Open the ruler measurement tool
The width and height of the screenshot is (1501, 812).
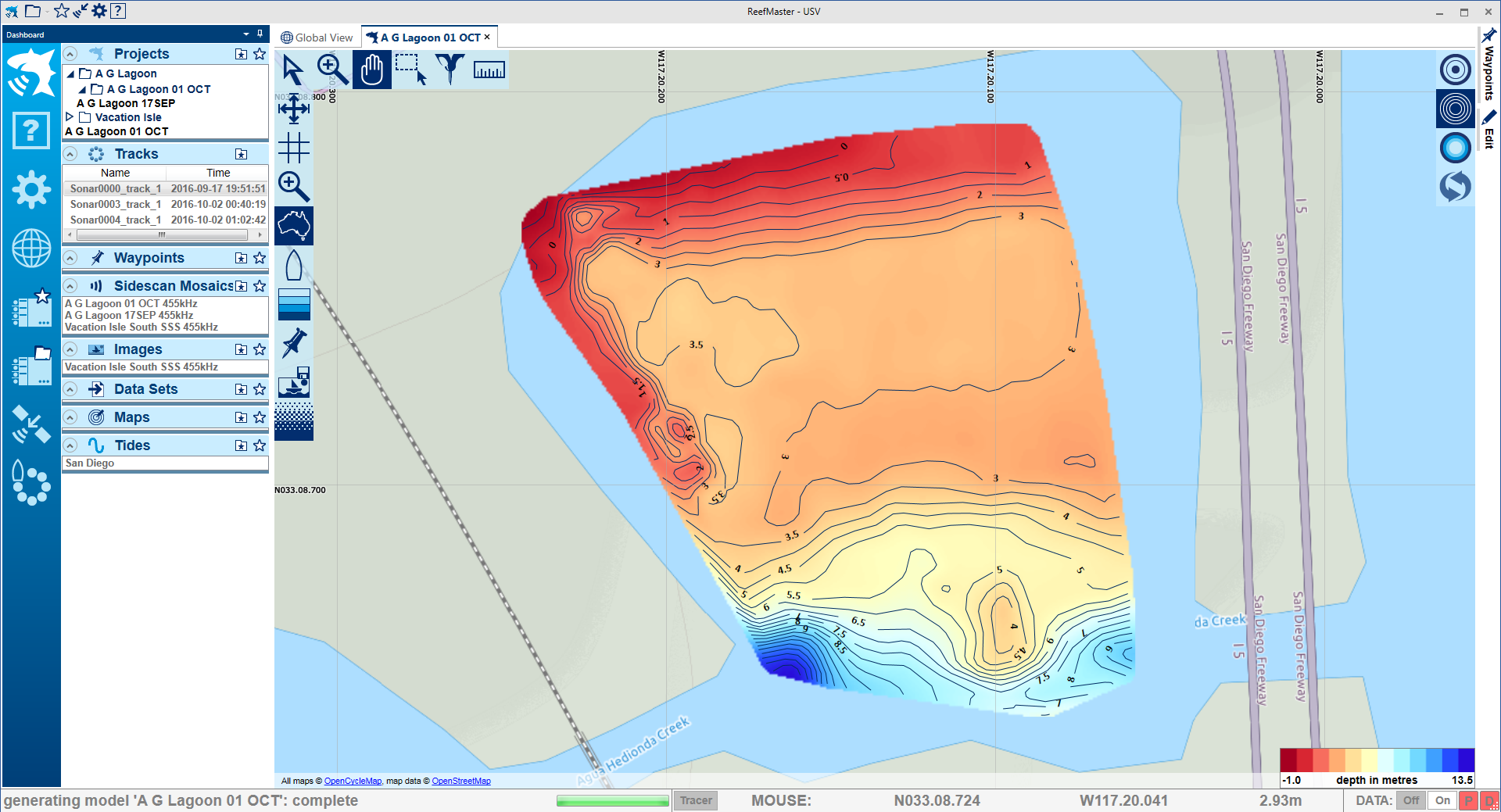pos(489,70)
